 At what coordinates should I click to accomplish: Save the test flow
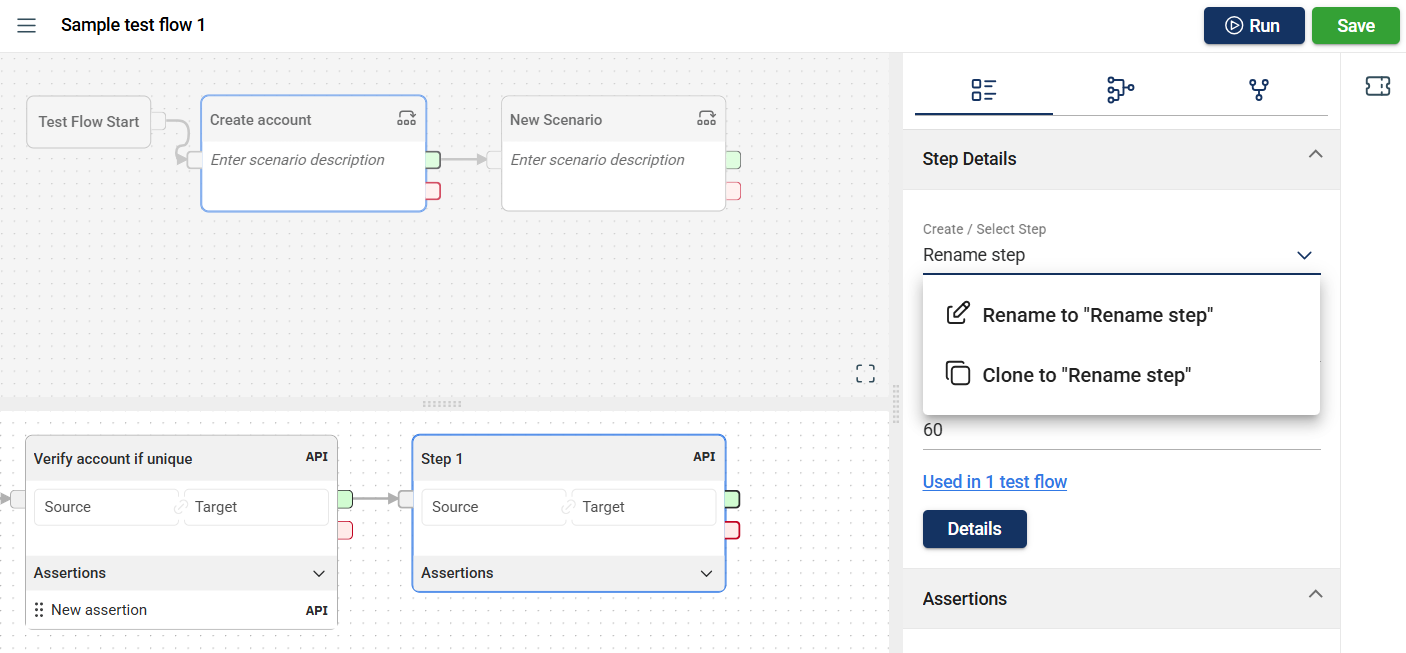tap(1355, 26)
